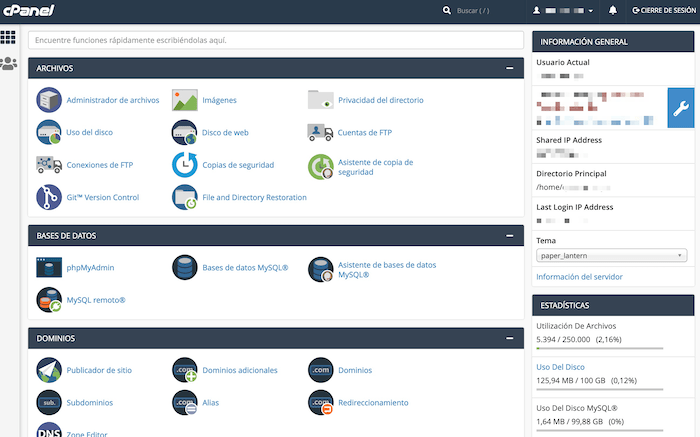Click the Uso Del Disco progress bar
This screenshot has width=700, height=437.
[600, 389]
